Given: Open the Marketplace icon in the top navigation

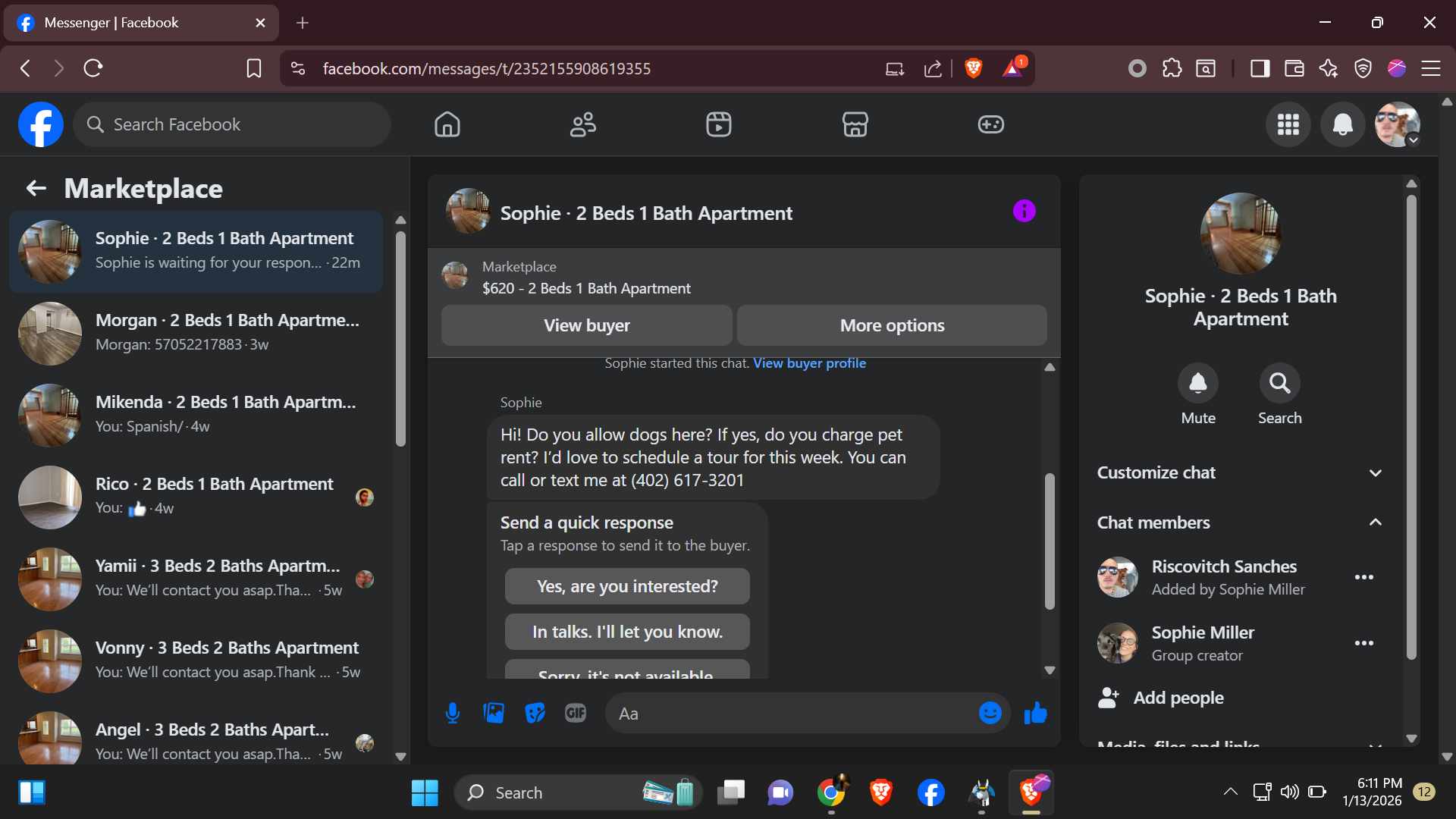Looking at the screenshot, I should point(855,124).
